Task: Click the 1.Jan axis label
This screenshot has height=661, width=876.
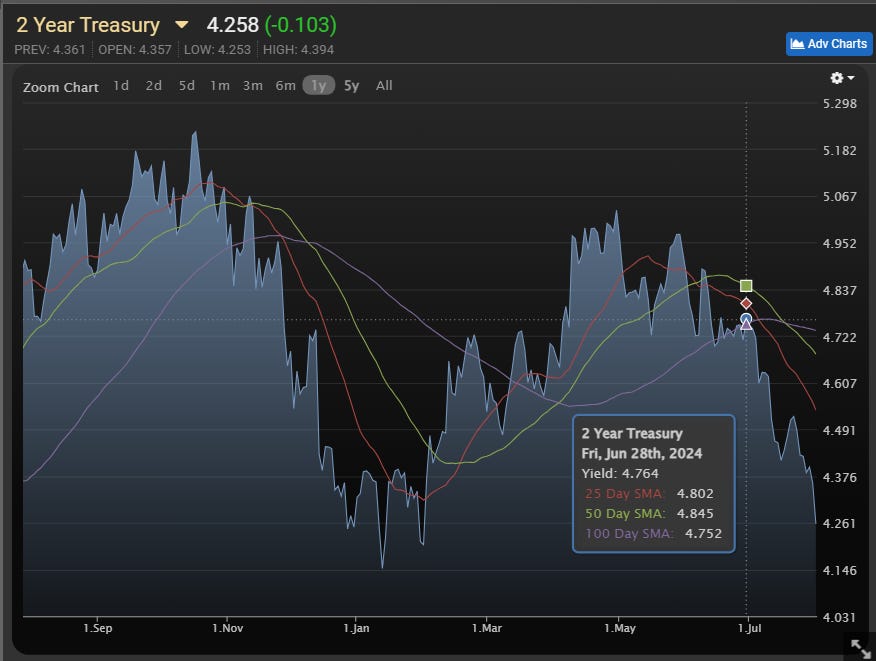Action: click(x=356, y=628)
